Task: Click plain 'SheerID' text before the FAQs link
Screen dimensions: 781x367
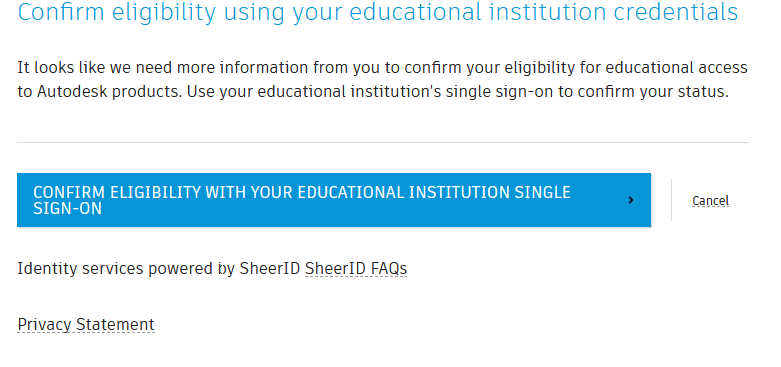Action: click(x=270, y=269)
